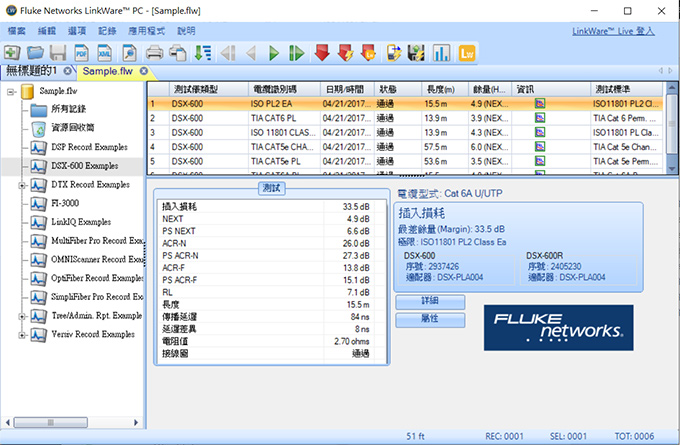680x445 pixels.
Task: Sort by 日期/時間 column header
Action: 347,89
